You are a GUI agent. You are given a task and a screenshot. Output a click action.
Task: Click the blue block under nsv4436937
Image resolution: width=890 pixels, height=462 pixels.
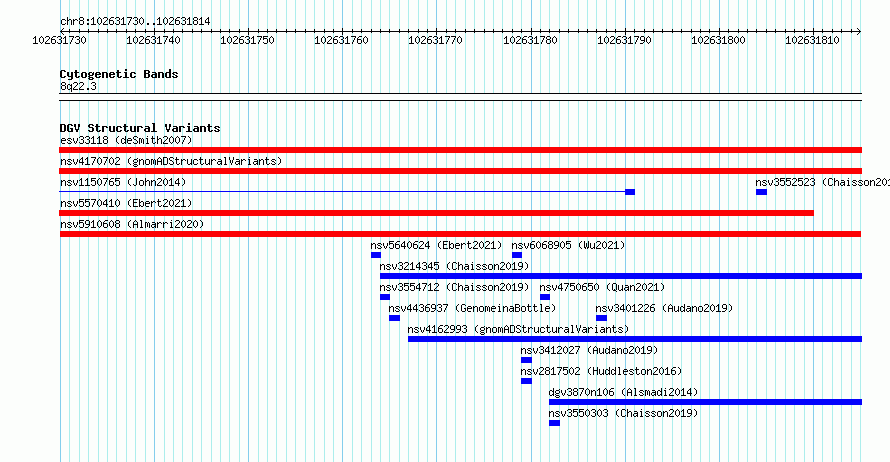coord(394,318)
